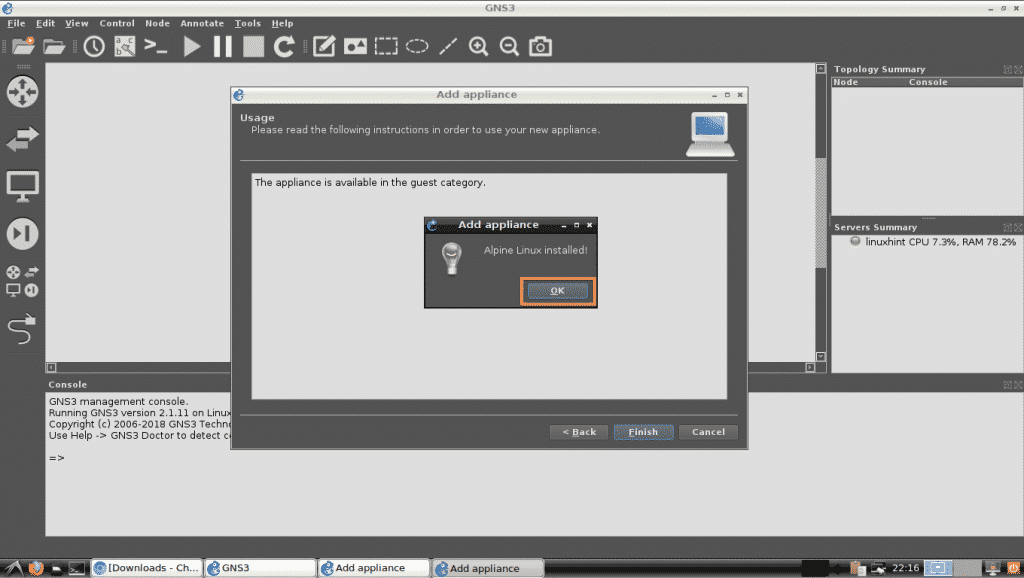Suspend all nodes using the pause icon

(x=222, y=46)
